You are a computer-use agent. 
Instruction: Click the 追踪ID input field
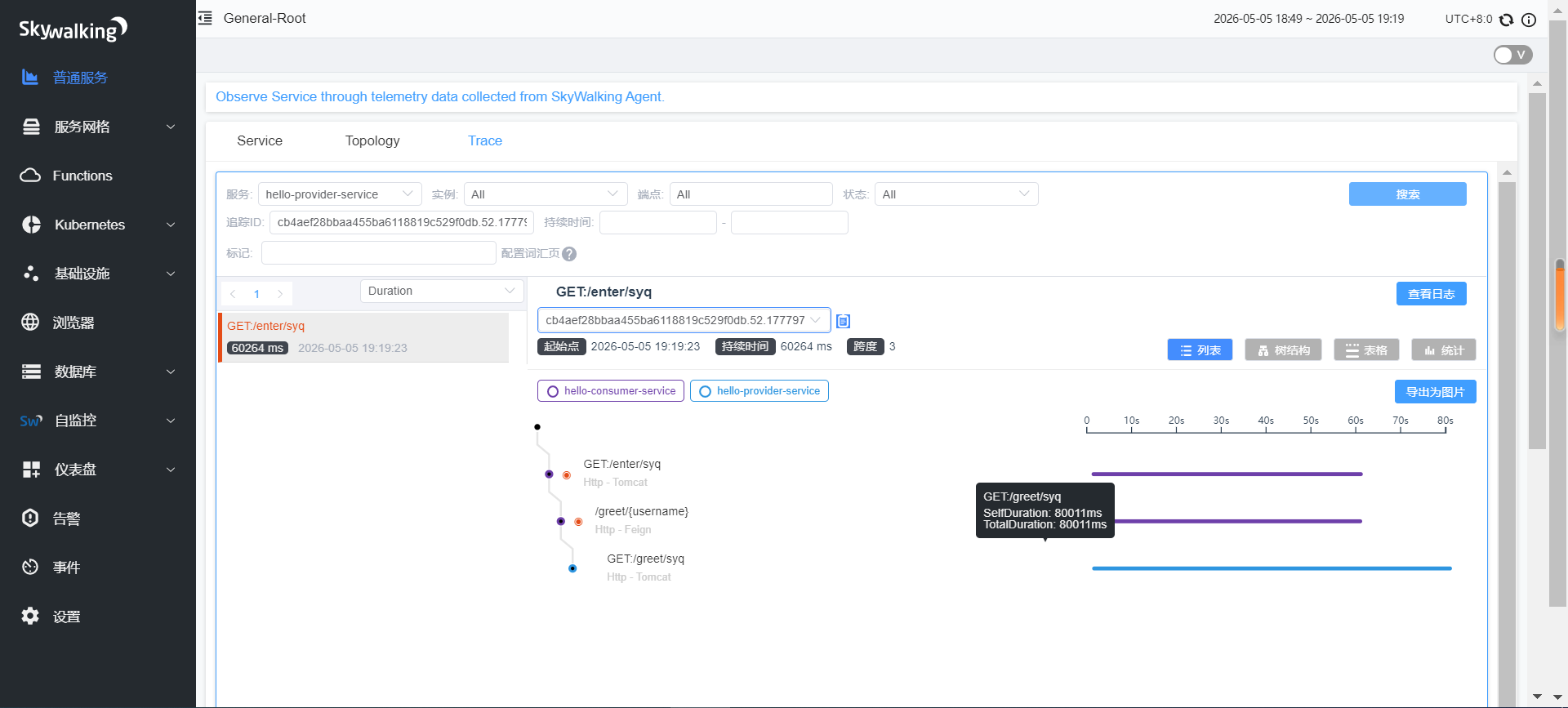[x=402, y=222]
